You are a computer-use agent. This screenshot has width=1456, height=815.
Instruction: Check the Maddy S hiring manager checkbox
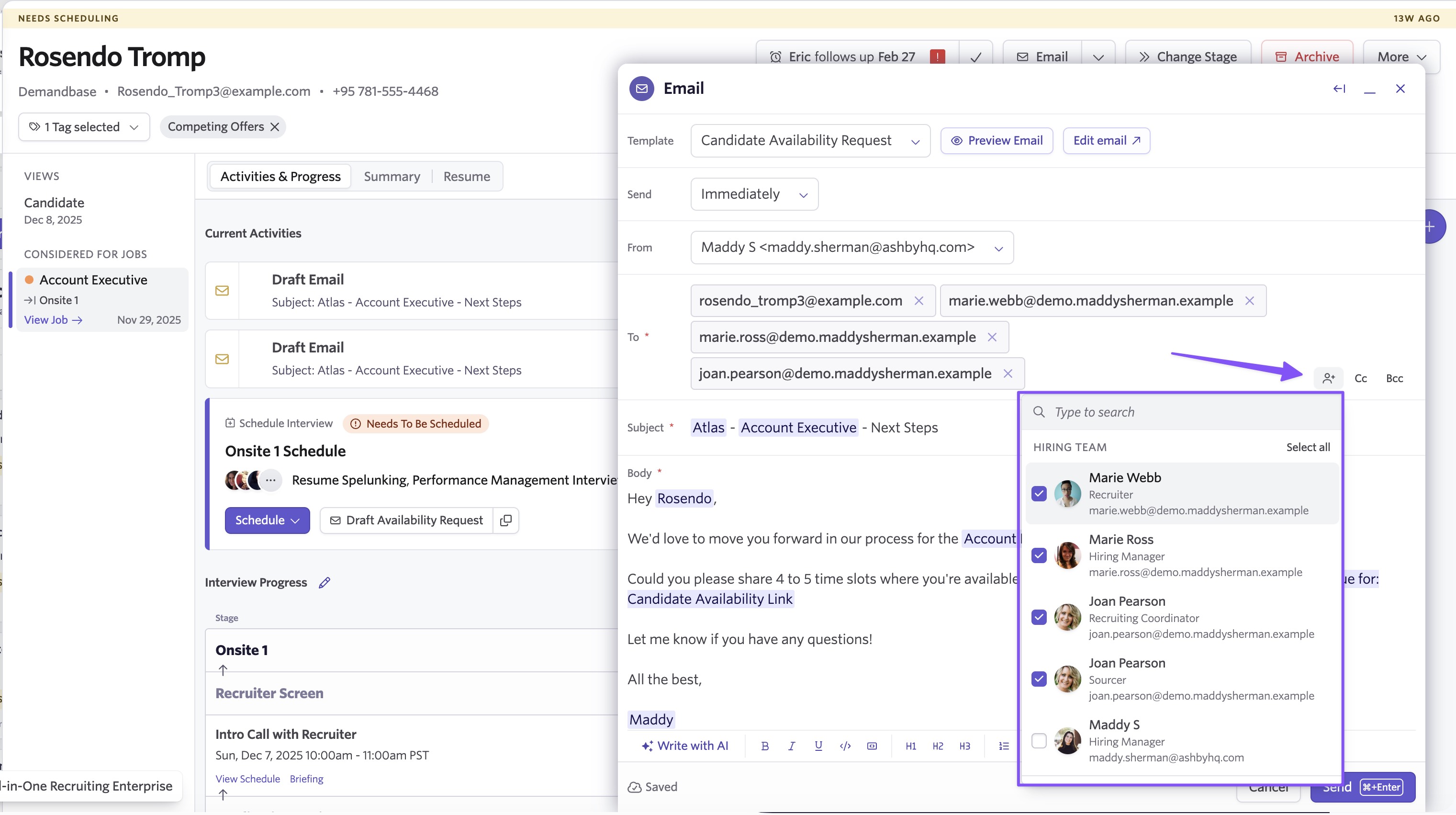pos(1039,741)
